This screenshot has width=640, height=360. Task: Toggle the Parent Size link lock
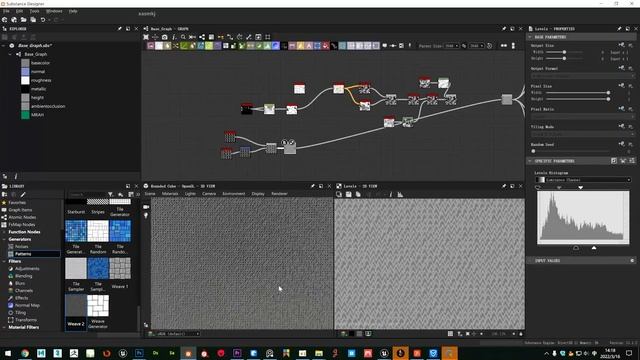pyautogui.click(x=464, y=46)
